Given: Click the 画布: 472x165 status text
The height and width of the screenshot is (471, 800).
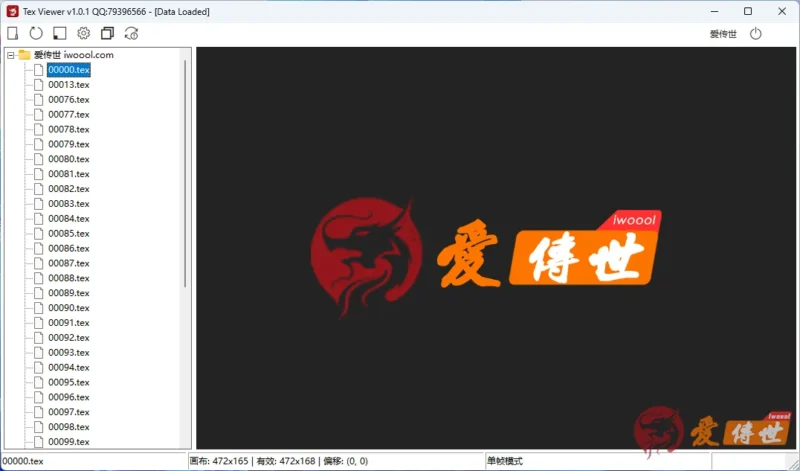Looking at the screenshot, I should click(219, 461).
